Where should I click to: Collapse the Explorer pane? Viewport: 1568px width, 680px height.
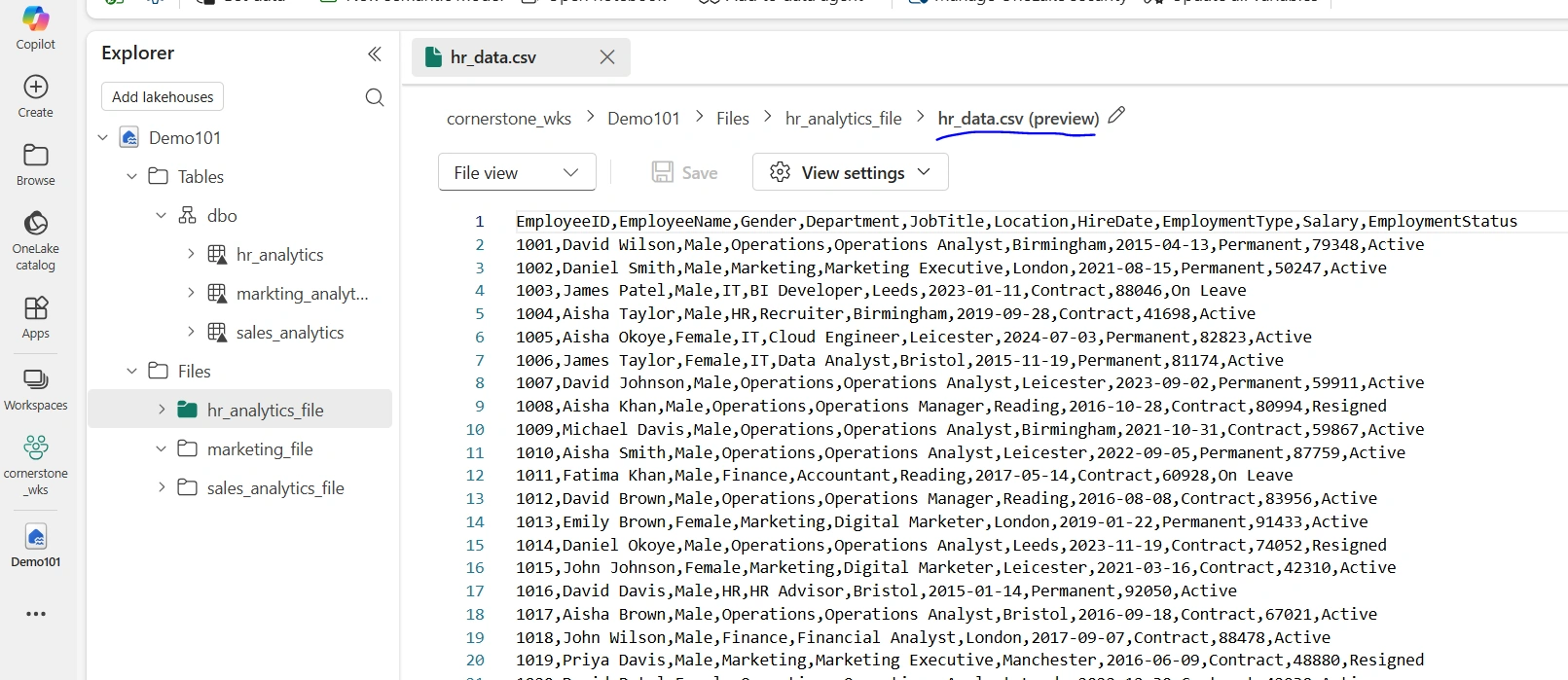(x=375, y=54)
